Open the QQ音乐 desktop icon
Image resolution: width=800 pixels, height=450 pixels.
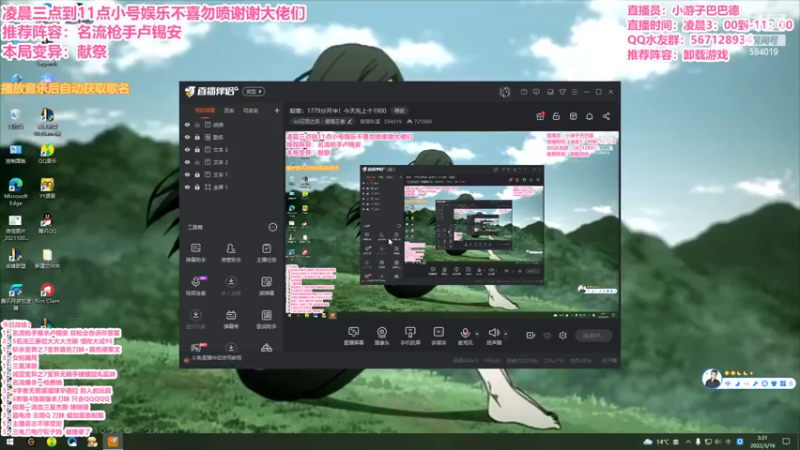click(x=47, y=154)
